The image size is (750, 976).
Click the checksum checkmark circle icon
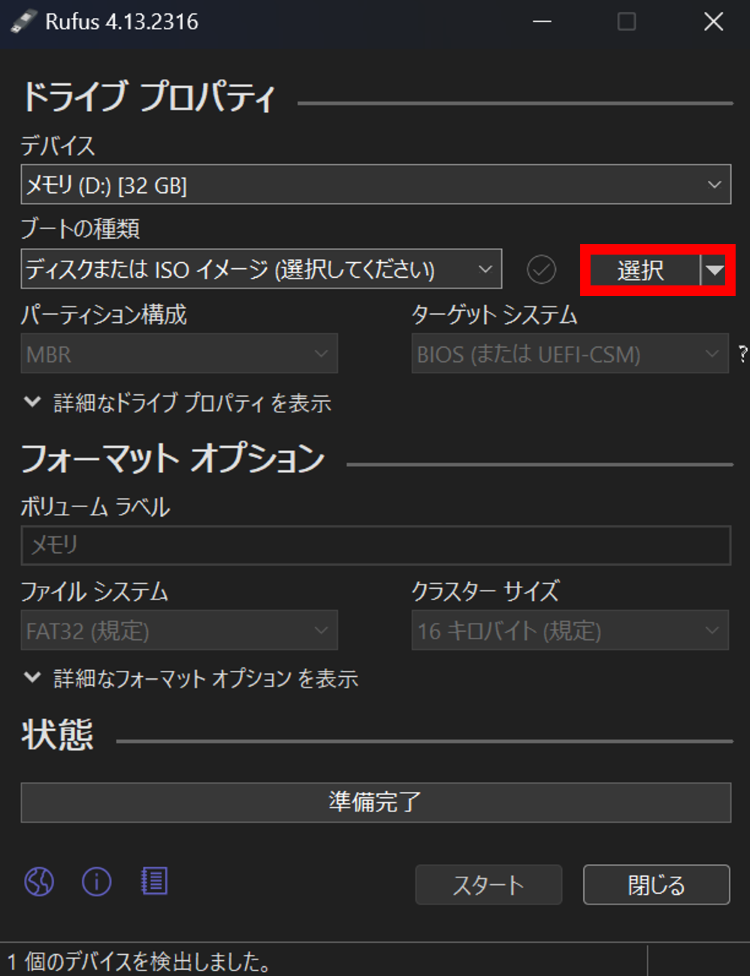click(x=541, y=270)
